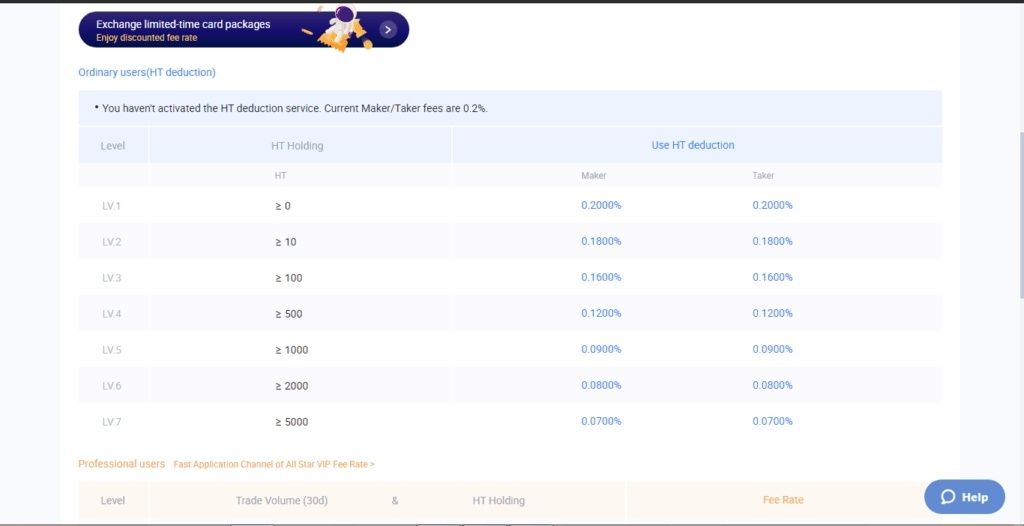
Task: Click the HT Holding header in the ordinary users table
Action: (297, 146)
